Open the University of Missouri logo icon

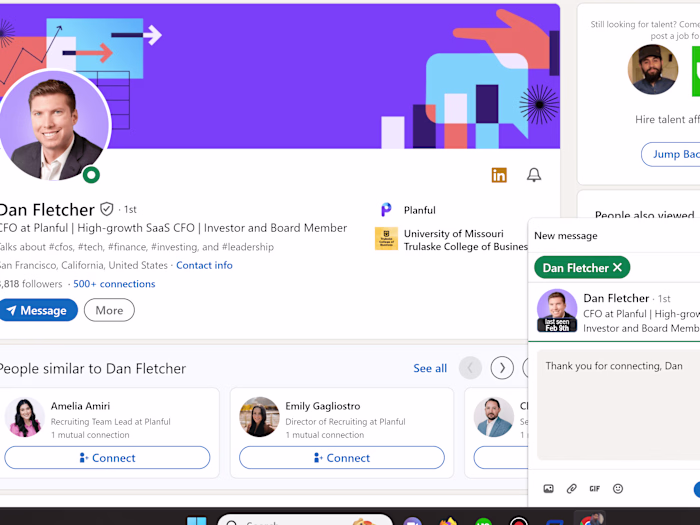[386, 238]
